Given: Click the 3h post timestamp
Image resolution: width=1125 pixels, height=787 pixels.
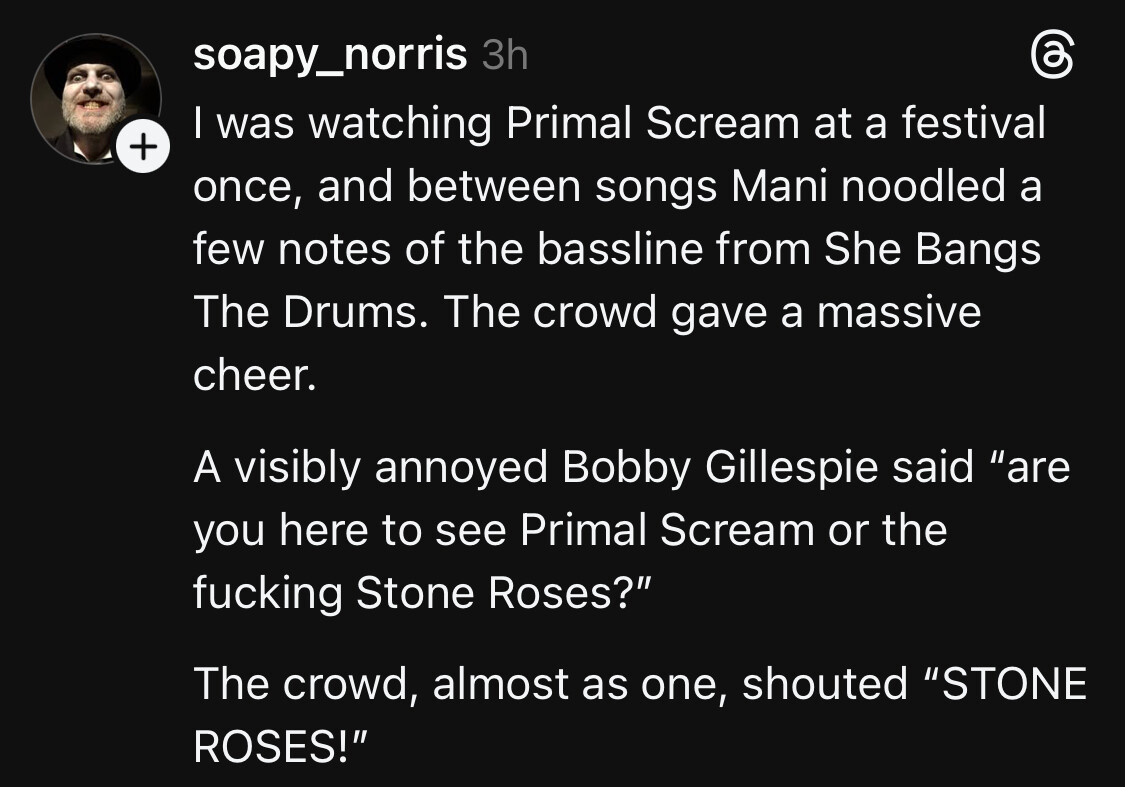Looking at the screenshot, I should [504, 57].
